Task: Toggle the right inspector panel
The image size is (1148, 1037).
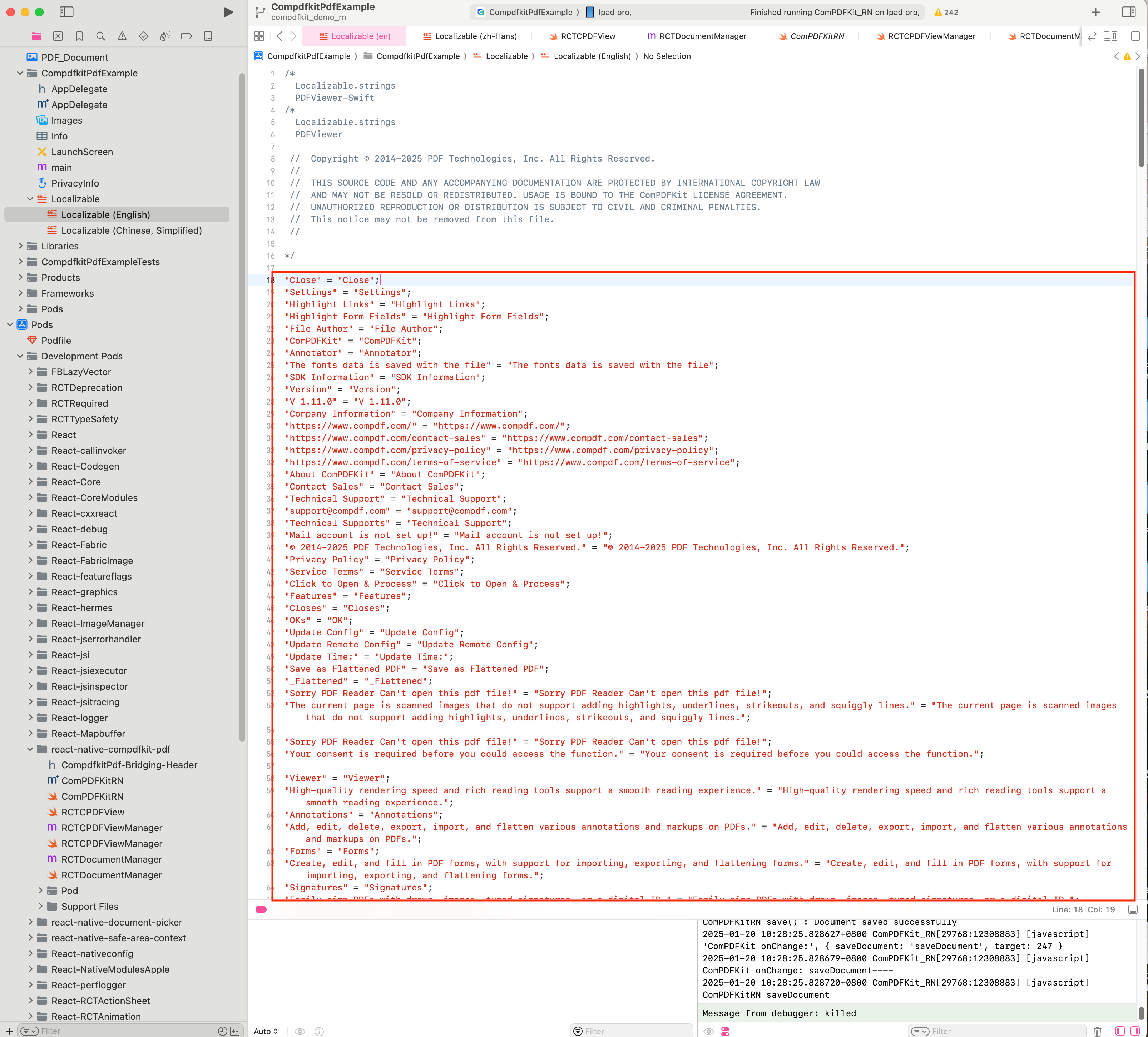Action: (x=1129, y=12)
